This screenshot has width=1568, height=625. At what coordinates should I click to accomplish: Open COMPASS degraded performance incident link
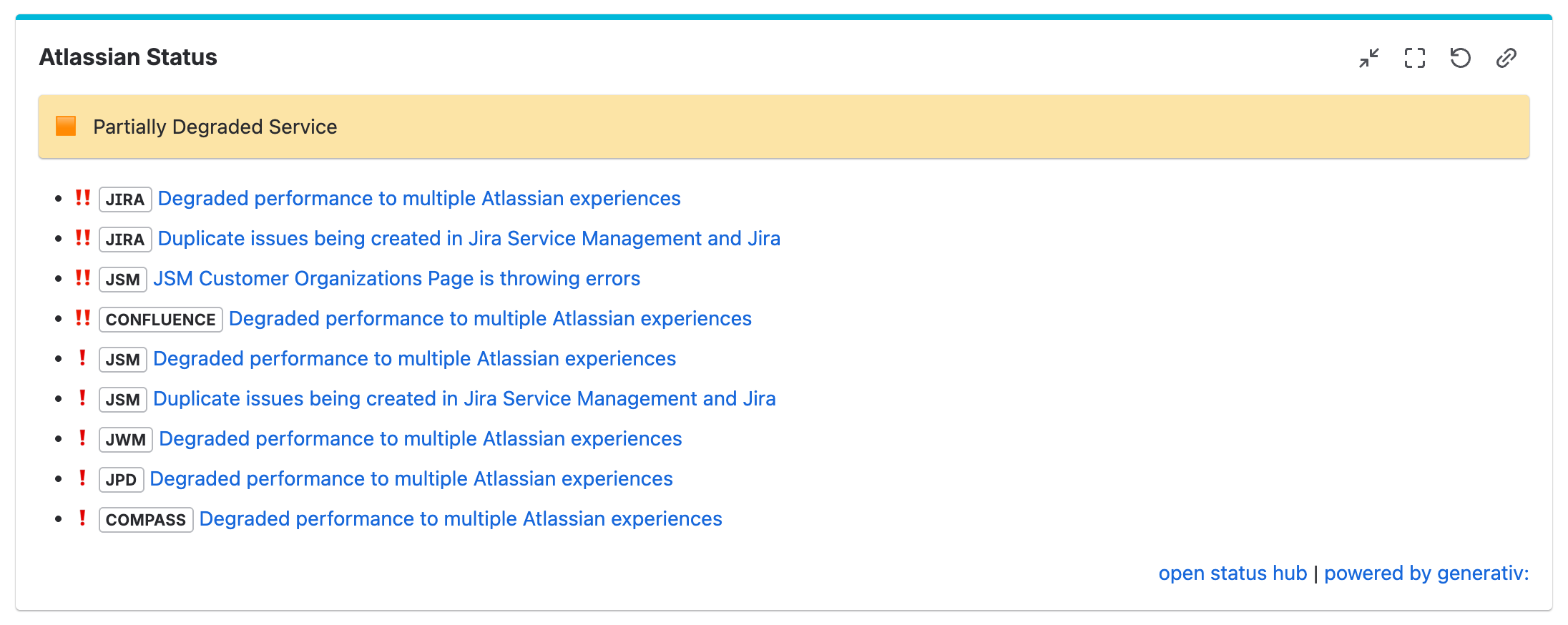[x=461, y=519]
